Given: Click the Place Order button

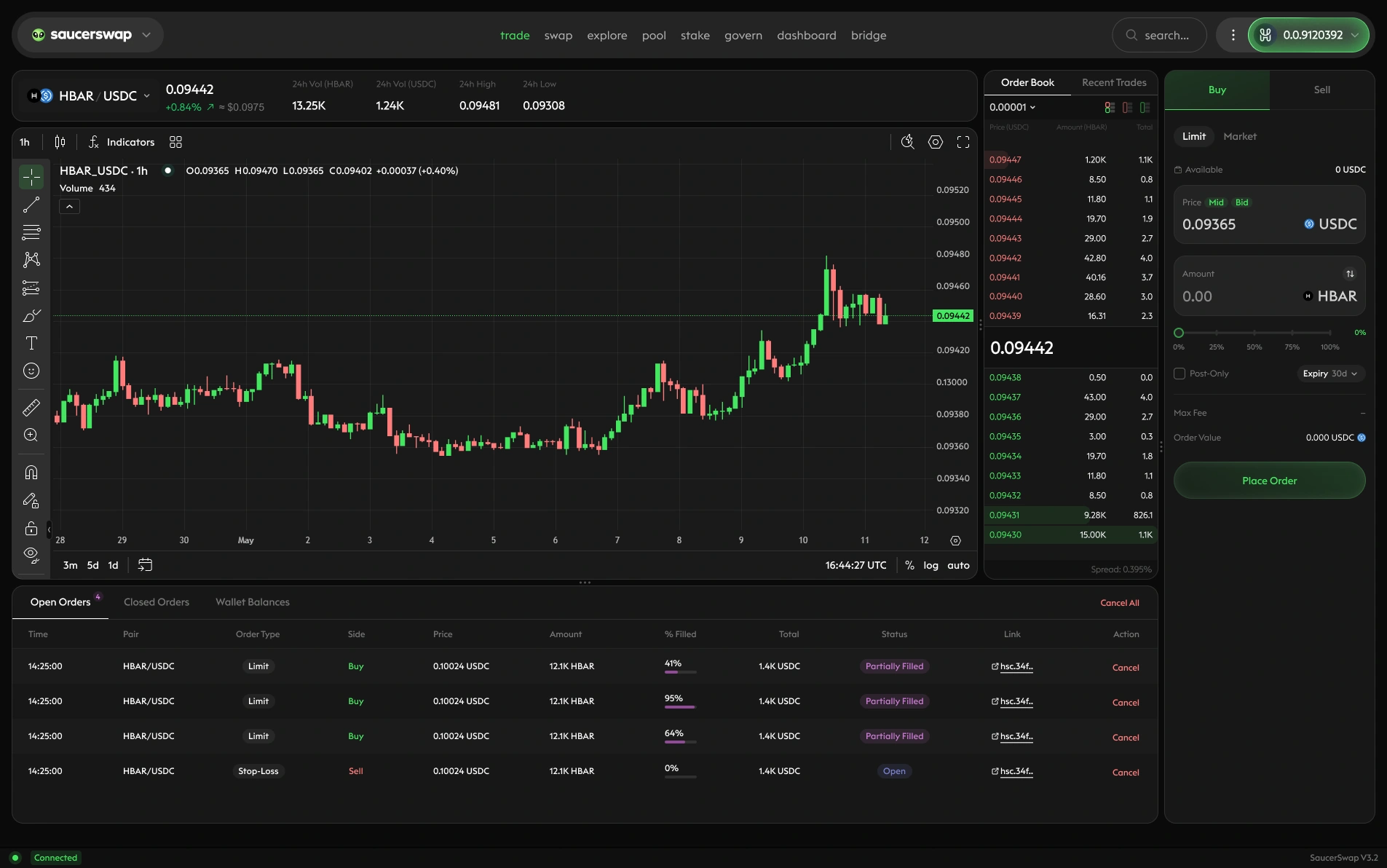Looking at the screenshot, I should (x=1269, y=481).
